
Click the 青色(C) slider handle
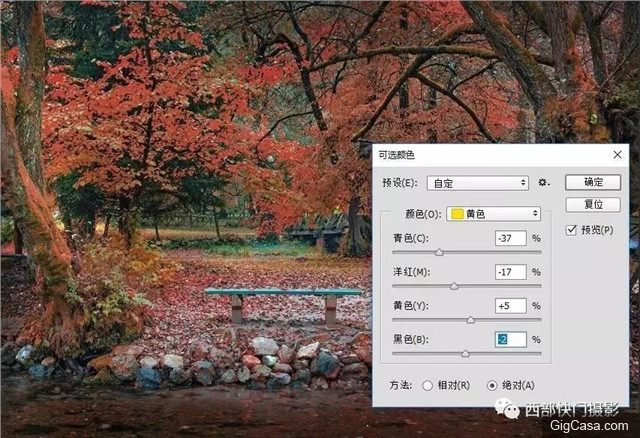pos(439,253)
